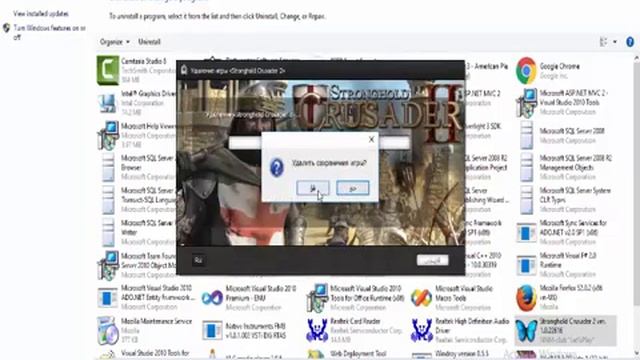
Task: Select the Realtek Card Reader icon
Action: pyautogui.click(x=317, y=330)
